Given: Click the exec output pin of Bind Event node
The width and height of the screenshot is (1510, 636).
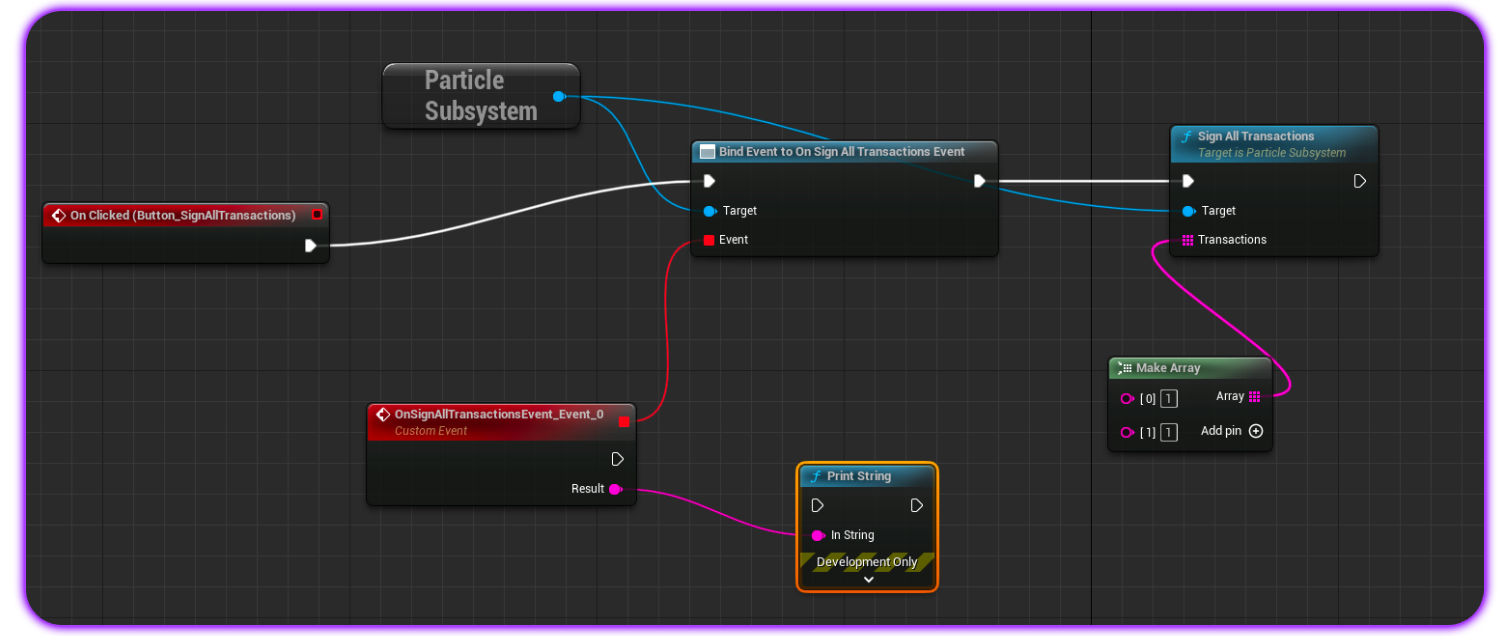Looking at the screenshot, I should coord(979,181).
